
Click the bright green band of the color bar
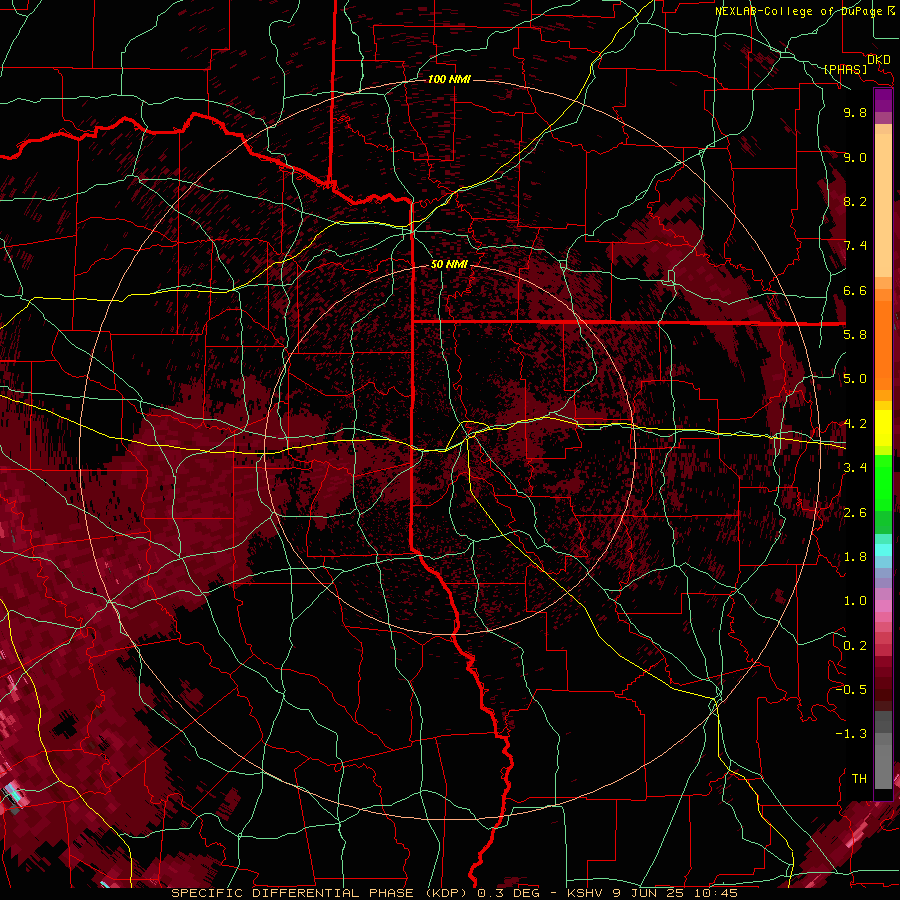pos(883,482)
